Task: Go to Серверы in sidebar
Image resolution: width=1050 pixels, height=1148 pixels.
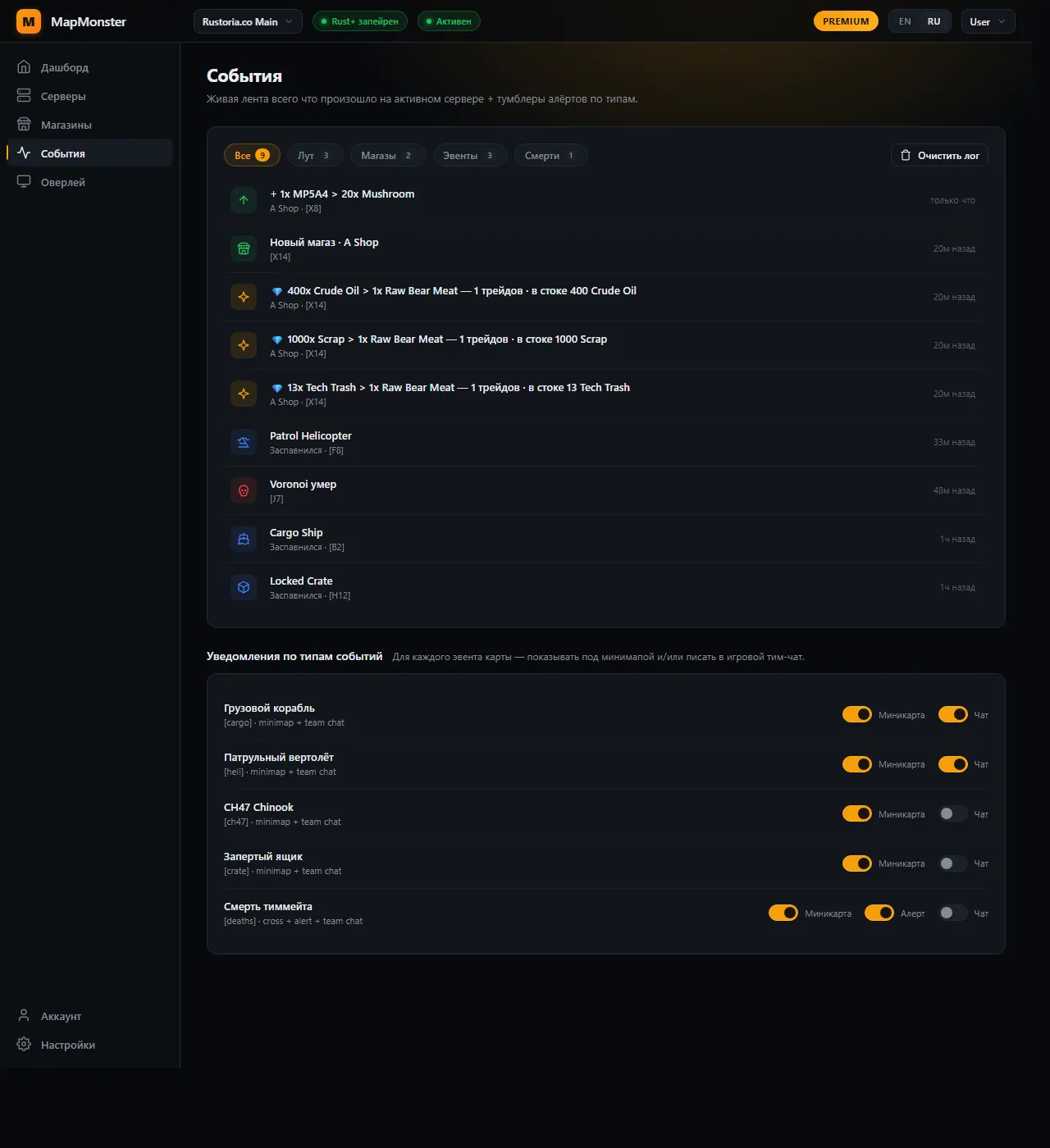Action: [x=90, y=96]
